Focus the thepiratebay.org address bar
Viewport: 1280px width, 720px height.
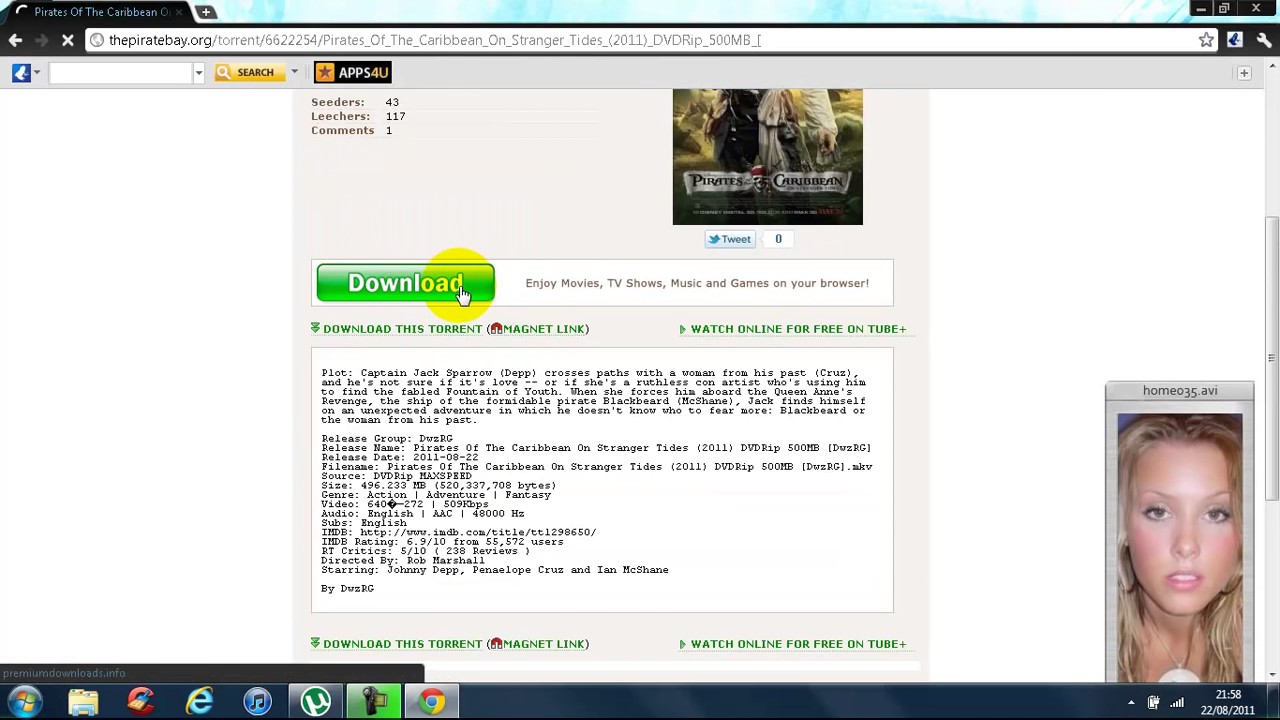tap(640, 40)
